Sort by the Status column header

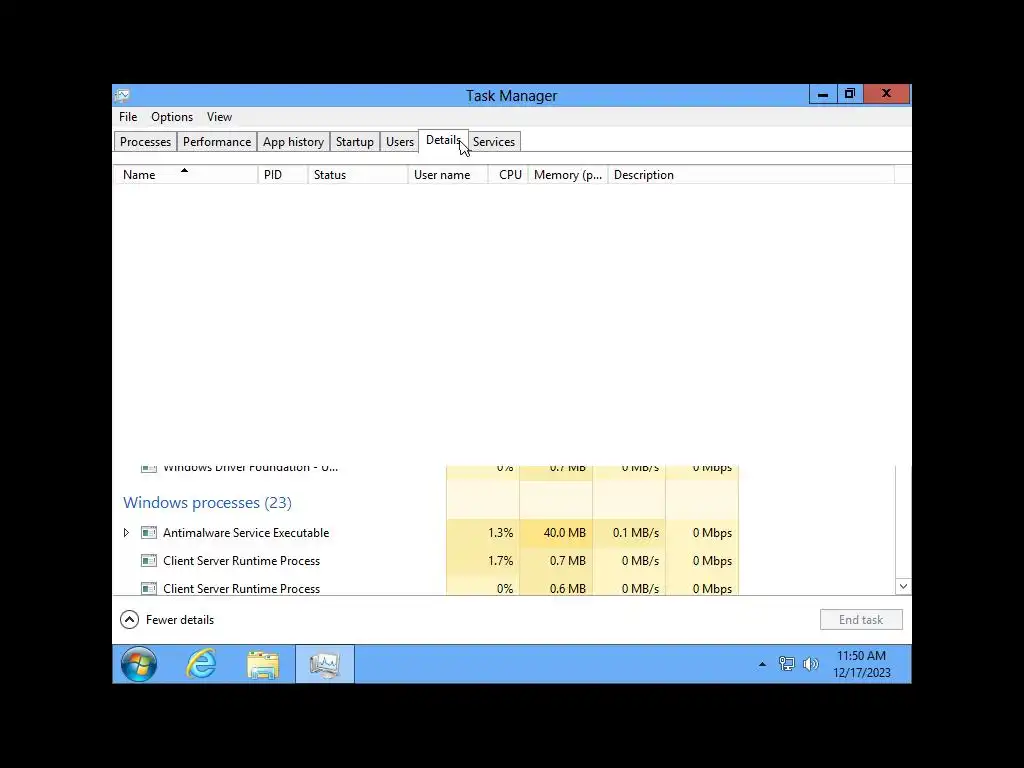pos(358,174)
